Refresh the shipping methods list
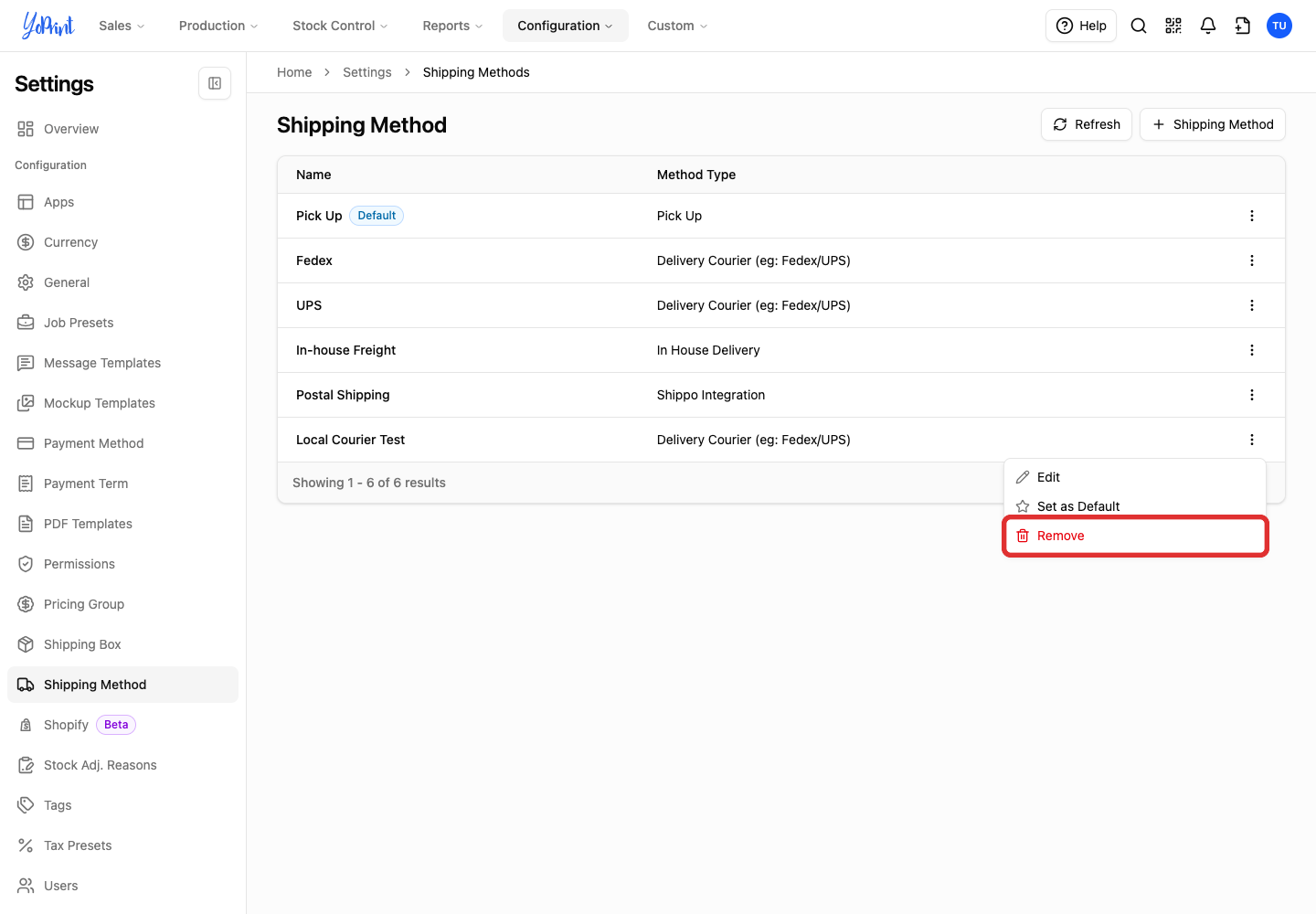The height and width of the screenshot is (914, 1316). pos(1087,124)
